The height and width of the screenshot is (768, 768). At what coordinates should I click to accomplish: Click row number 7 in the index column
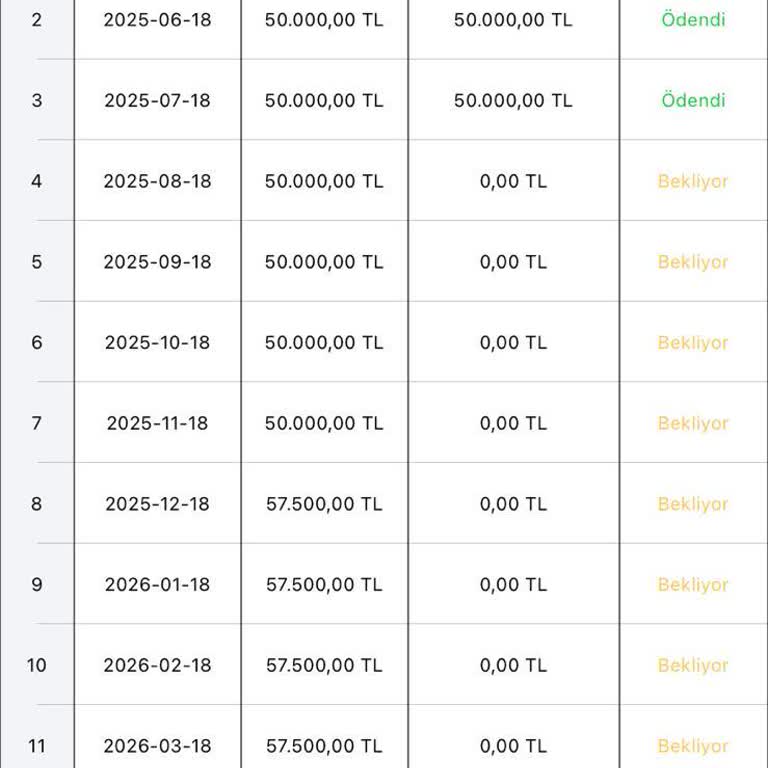(x=37, y=424)
